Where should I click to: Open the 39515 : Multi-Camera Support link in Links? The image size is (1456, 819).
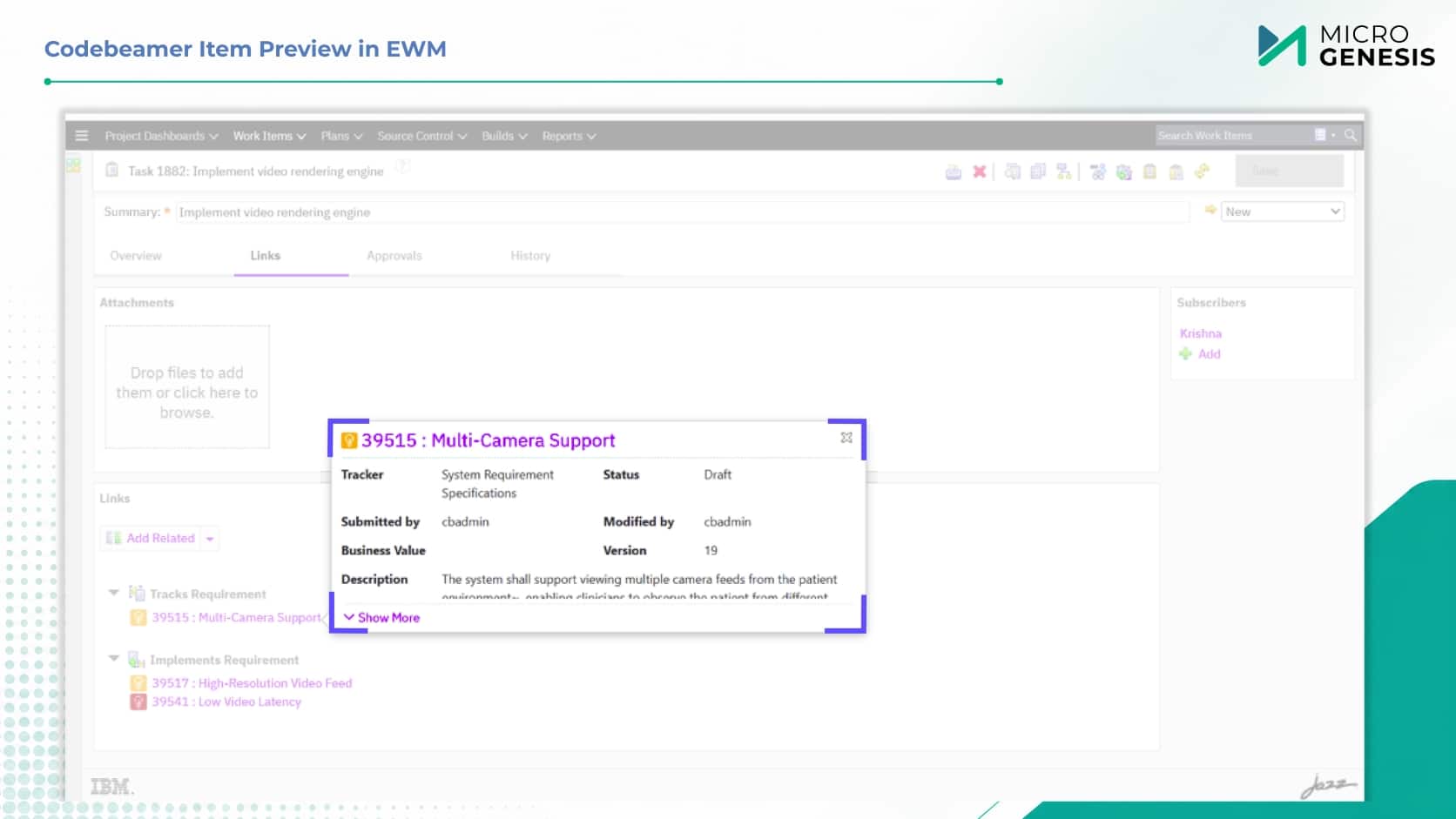pos(237,617)
